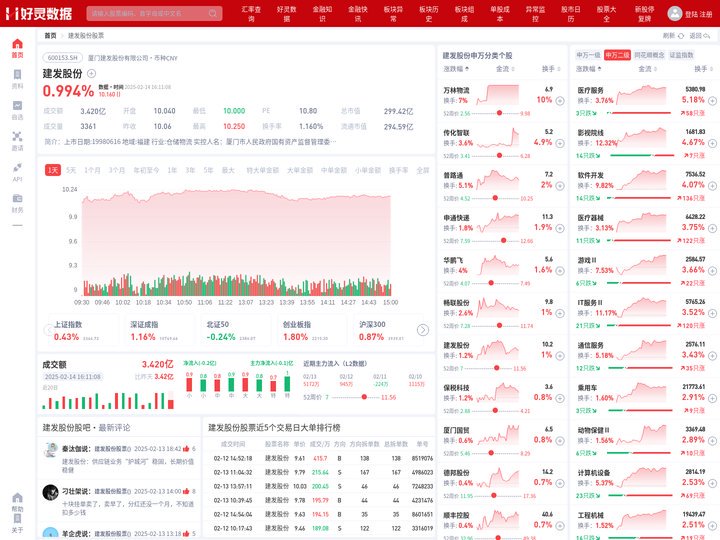This screenshot has width=720, height=540.
Task: Sort sector list by 换手
Action: pos(703,69)
